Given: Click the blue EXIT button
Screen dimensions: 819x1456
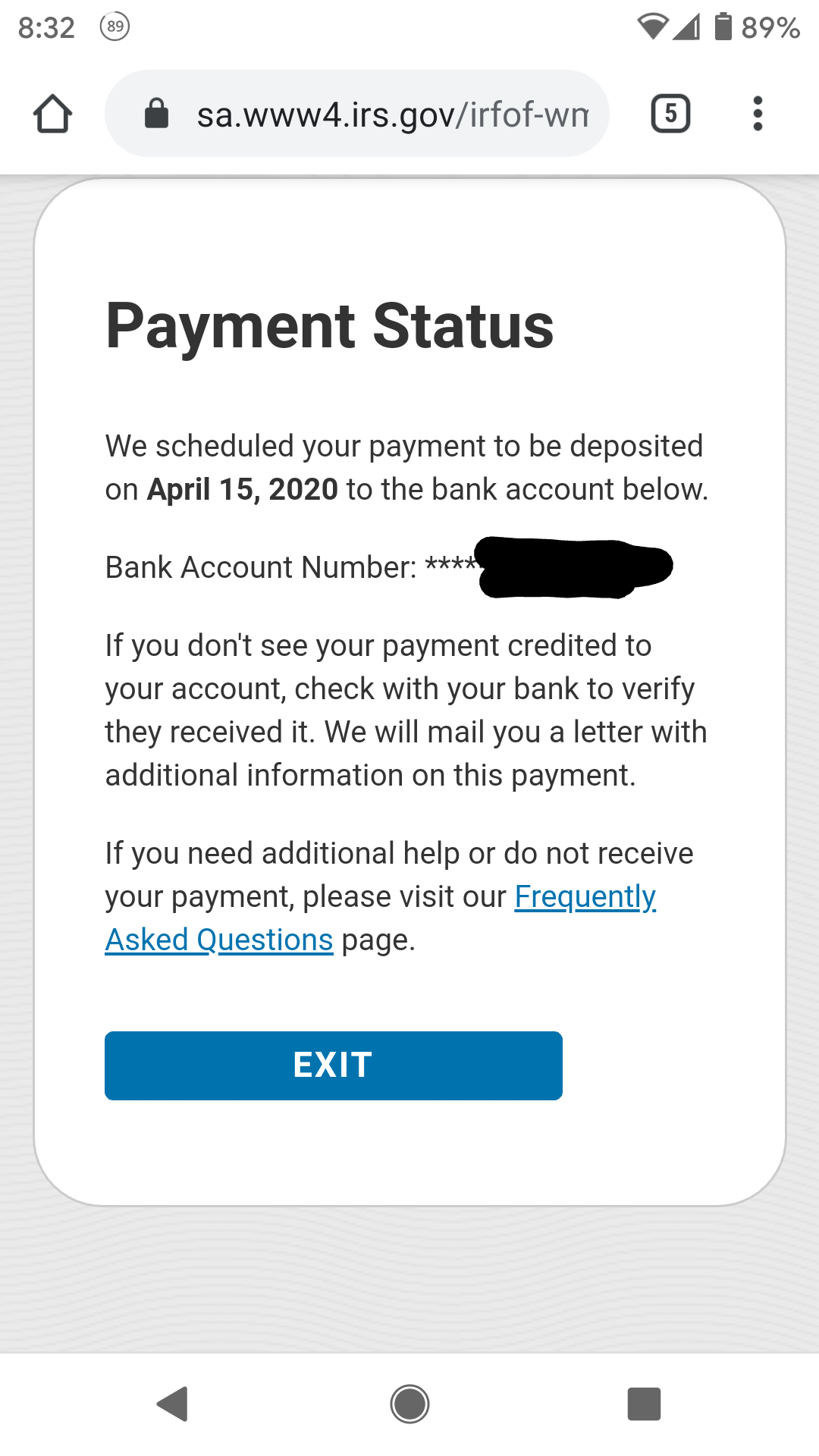Looking at the screenshot, I should (x=333, y=1065).
